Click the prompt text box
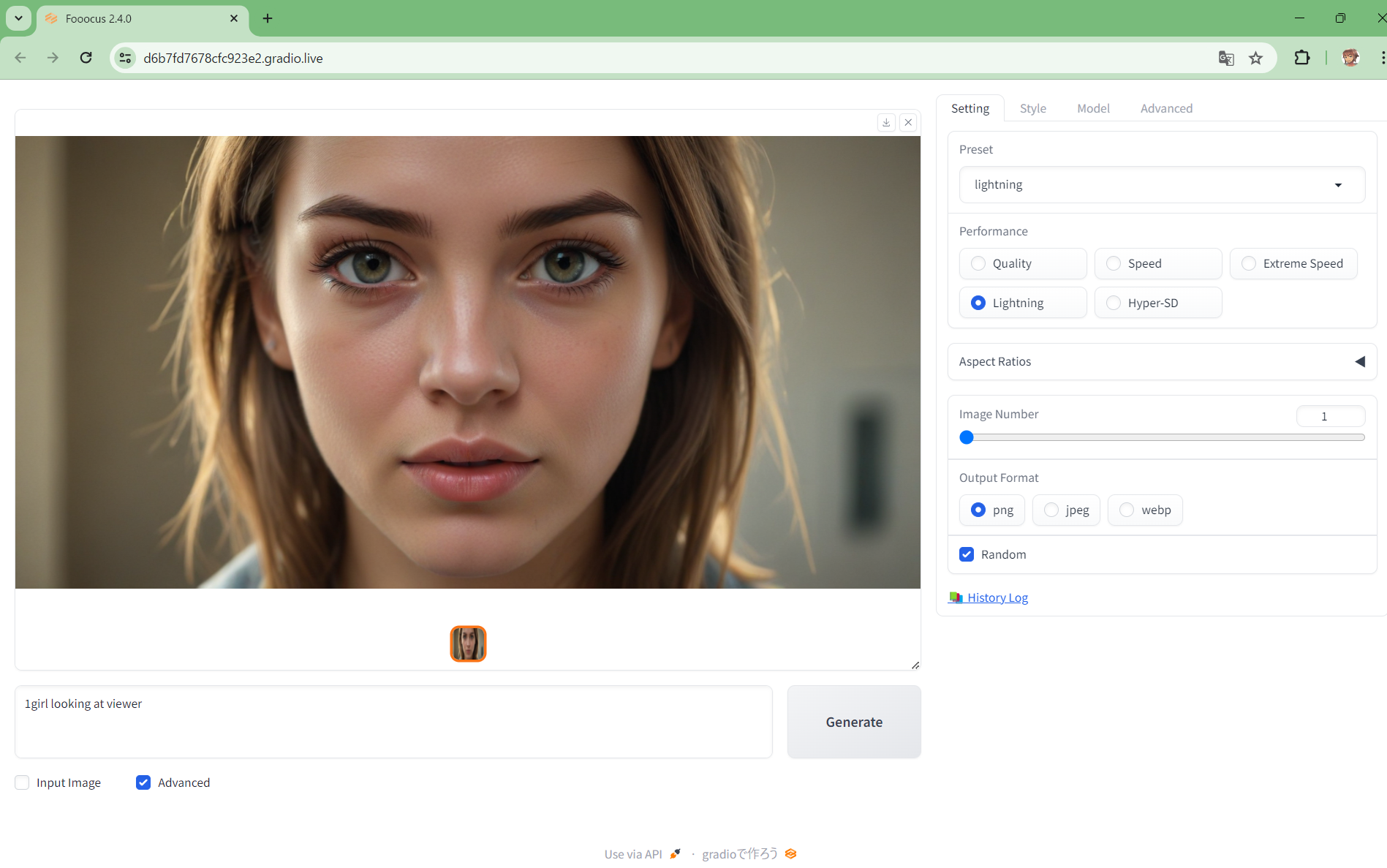The image size is (1387, 868). click(393, 722)
